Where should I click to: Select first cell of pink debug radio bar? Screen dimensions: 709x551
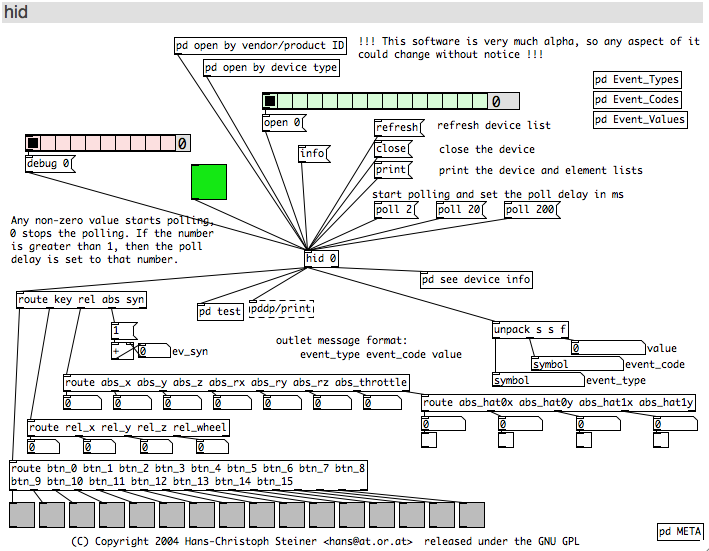[x=33, y=143]
